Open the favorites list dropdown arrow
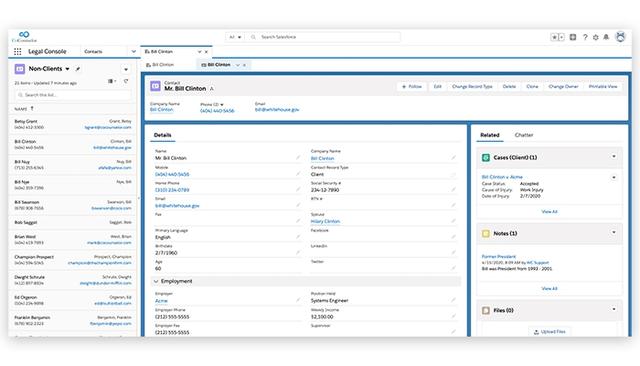The image size is (640, 366). [x=562, y=37]
